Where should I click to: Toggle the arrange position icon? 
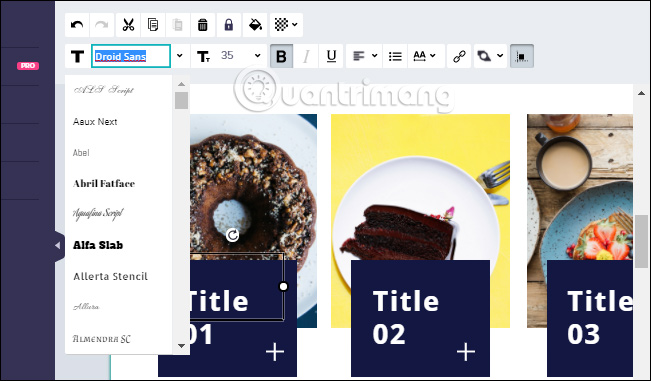point(522,56)
